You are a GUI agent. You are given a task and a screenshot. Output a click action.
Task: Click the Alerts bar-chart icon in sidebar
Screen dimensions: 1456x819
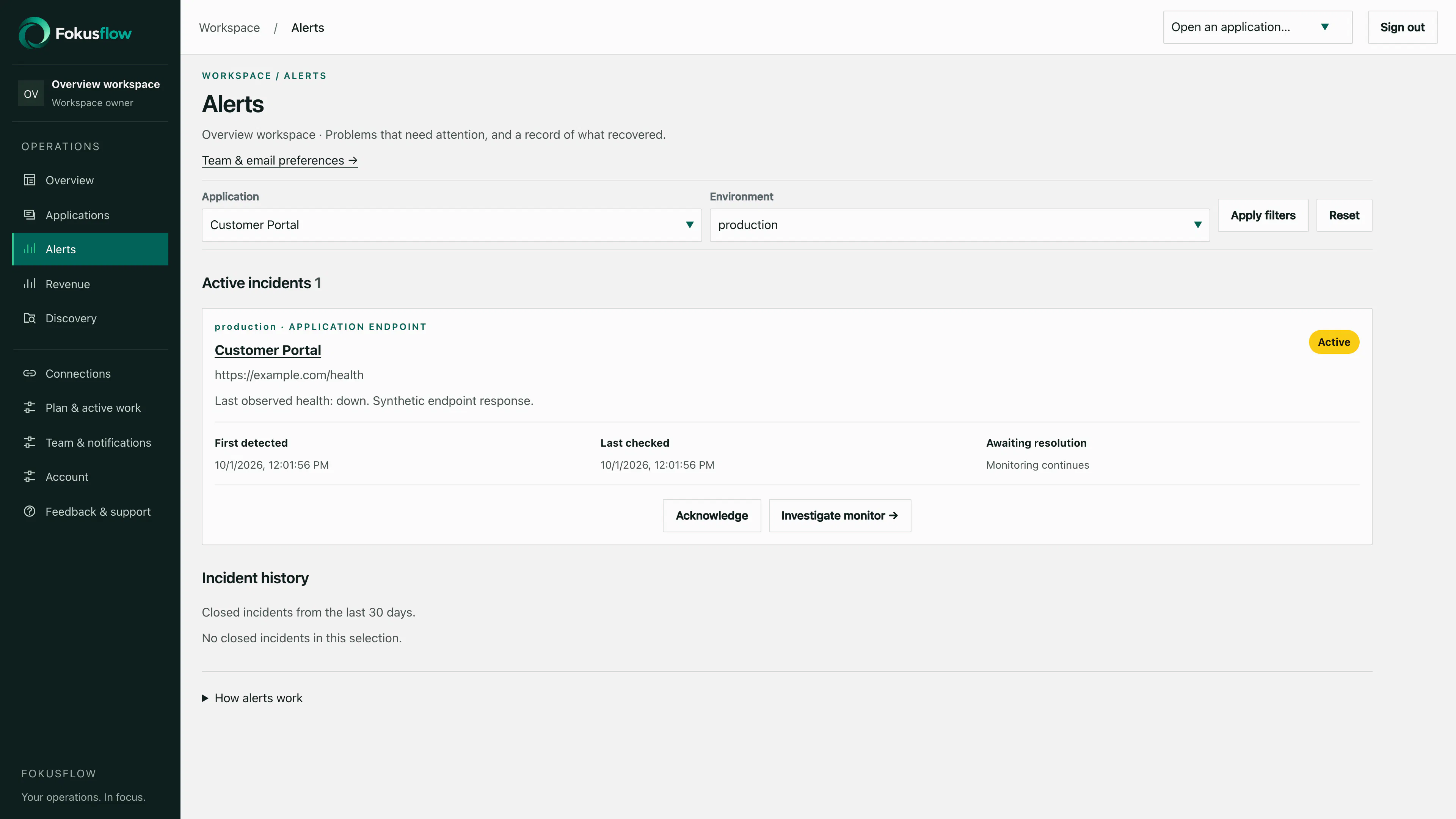(30, 249)
